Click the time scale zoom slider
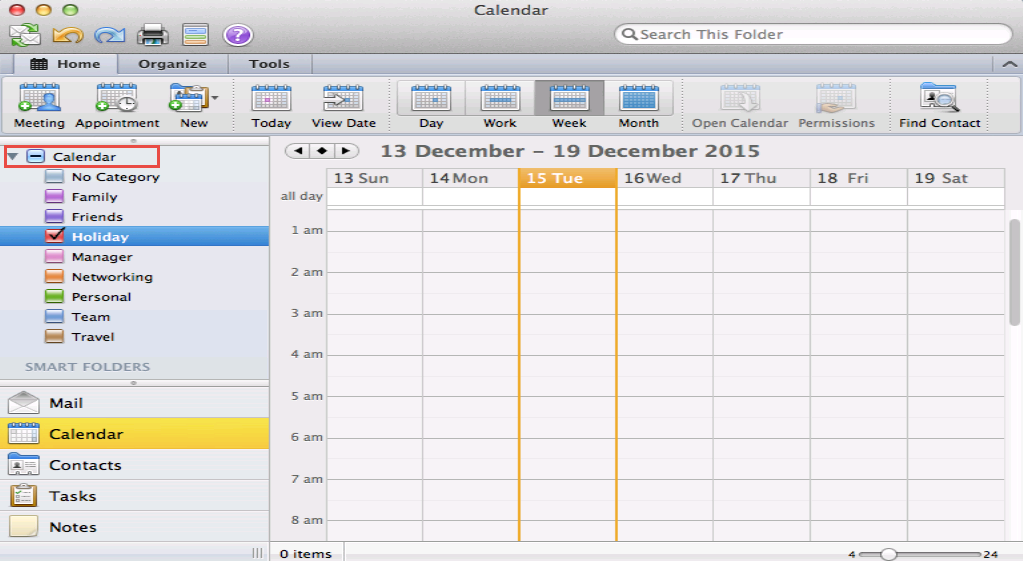Image resolution: width=1023 pixels, height=561 pixels. pyautogui.click(x=888, y=554)
